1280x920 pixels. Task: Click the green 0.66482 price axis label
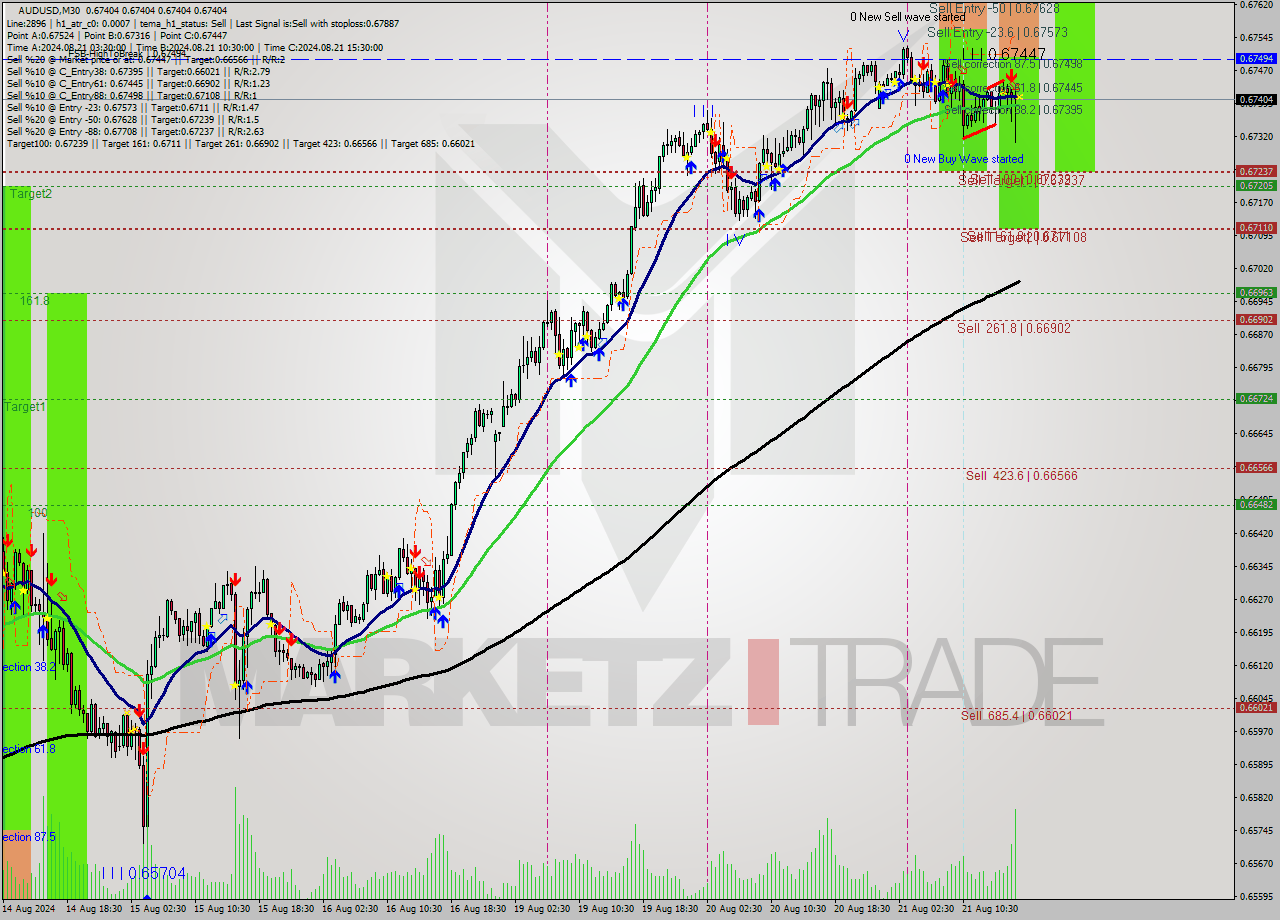coord(1256,504)
